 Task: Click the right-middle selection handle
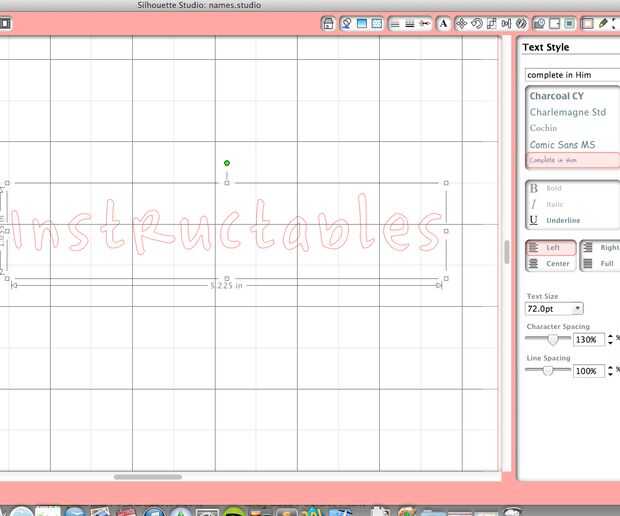pyautogui.click(x=446, y=231)
